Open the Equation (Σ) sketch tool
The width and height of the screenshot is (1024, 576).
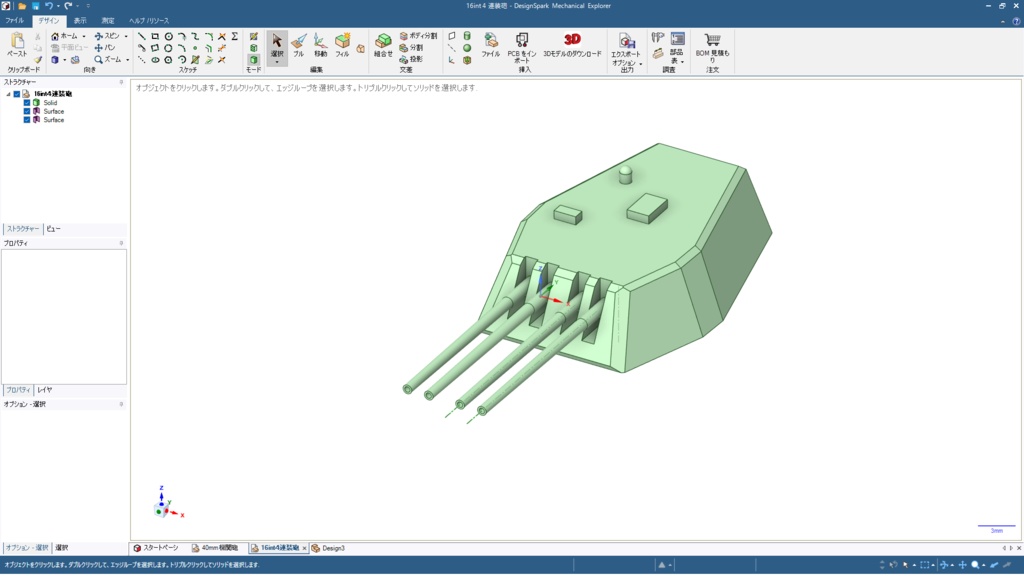[234, 37]
